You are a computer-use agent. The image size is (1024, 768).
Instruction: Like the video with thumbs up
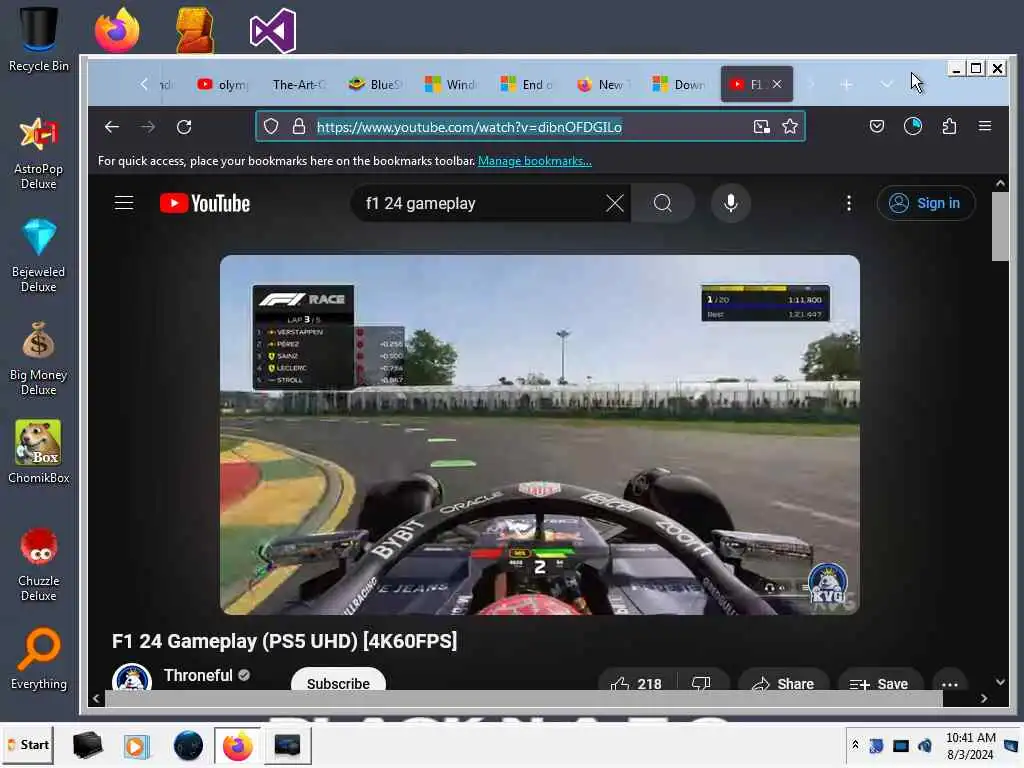(635, 682)
